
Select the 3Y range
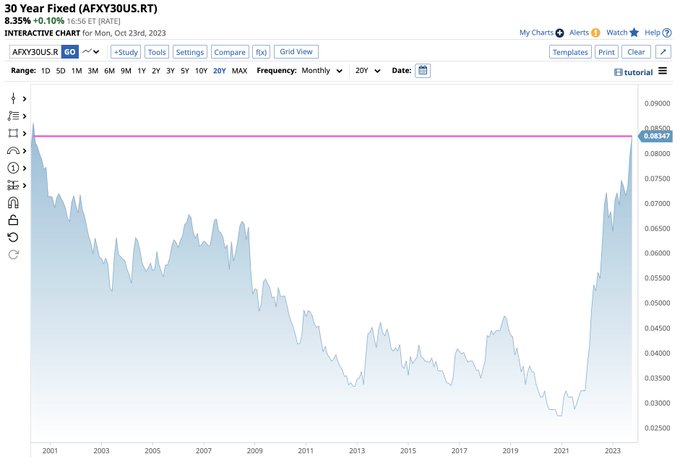point(170,71)
